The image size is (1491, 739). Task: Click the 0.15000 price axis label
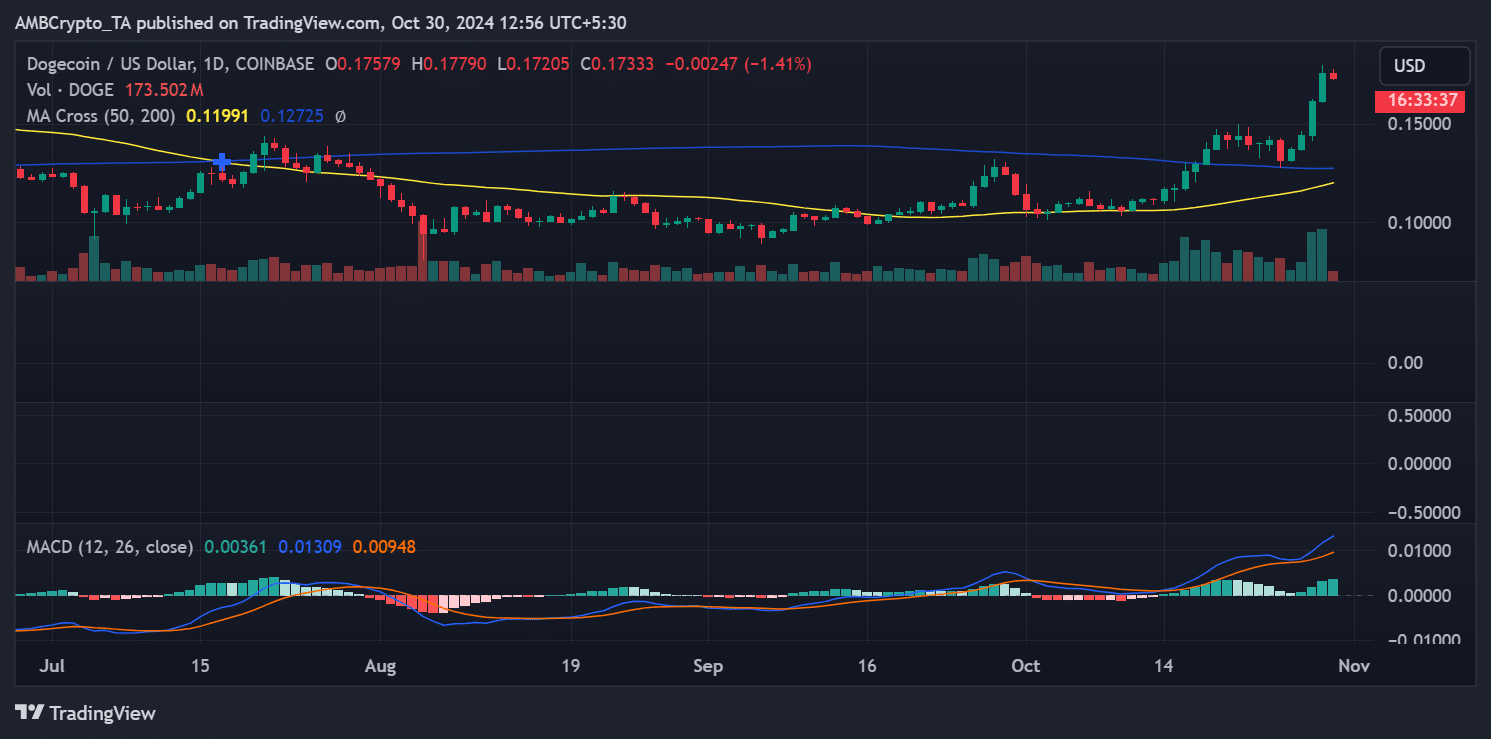[x=1420, y=124]
